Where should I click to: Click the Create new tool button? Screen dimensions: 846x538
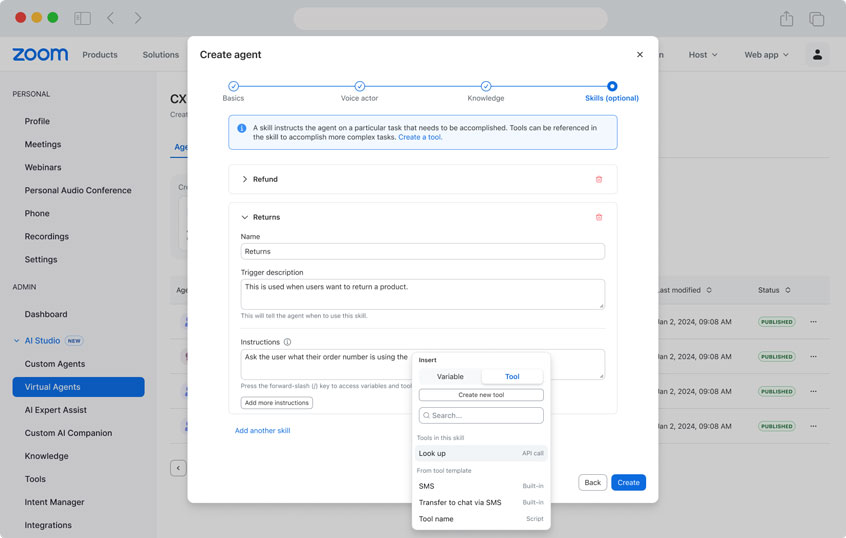[x=481, y=395]
